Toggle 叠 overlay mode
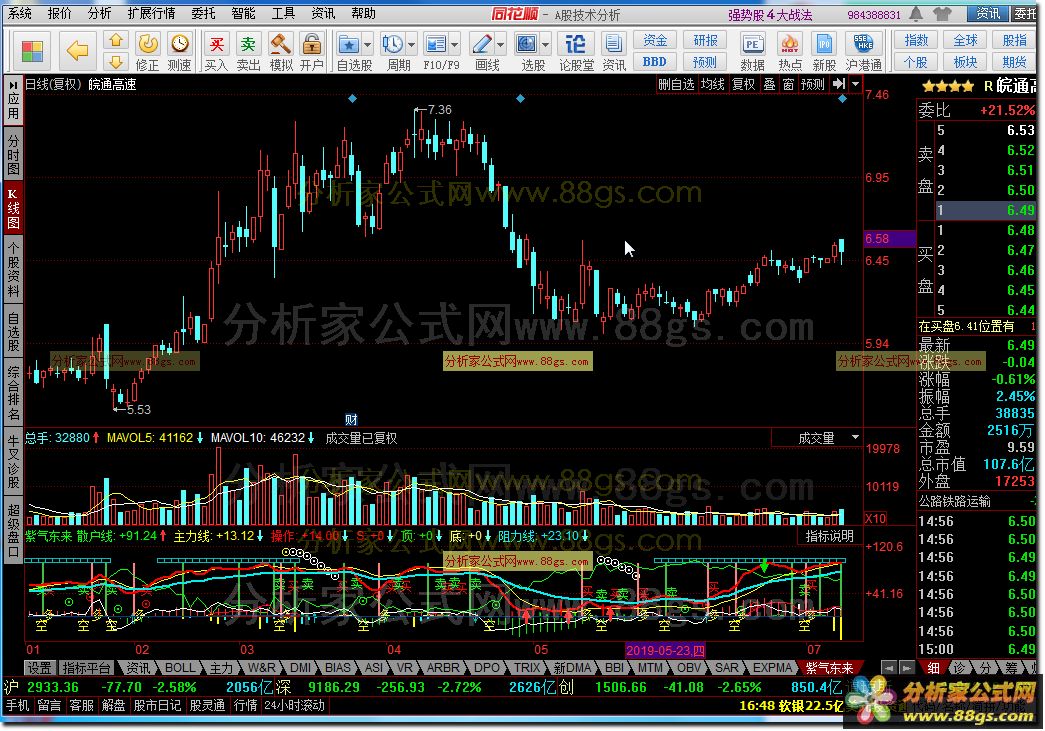The width and height of the screenshot is (1045, 731). [x=769, y=84]
